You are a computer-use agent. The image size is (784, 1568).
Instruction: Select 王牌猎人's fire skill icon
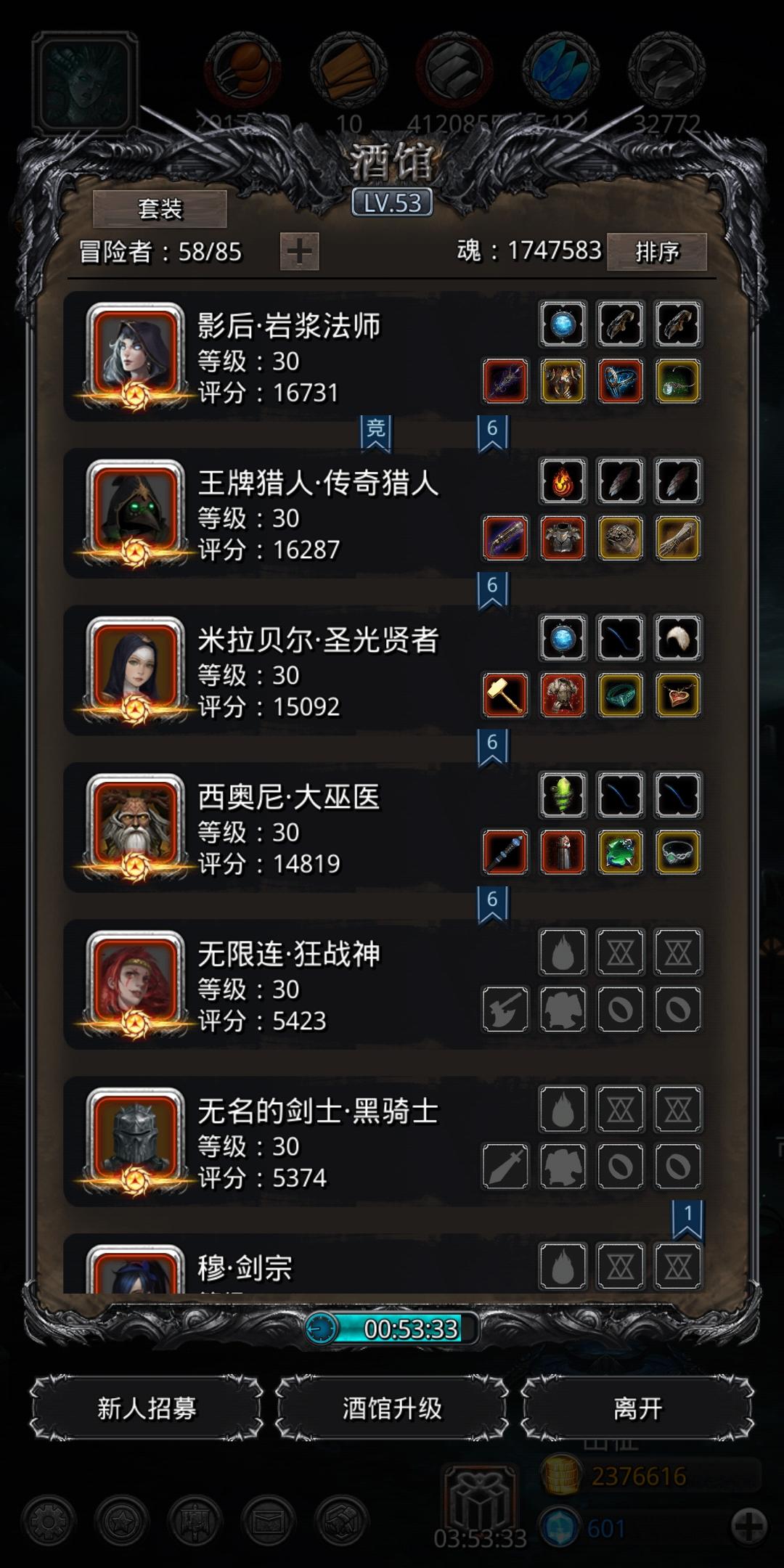tap(563, 481)
